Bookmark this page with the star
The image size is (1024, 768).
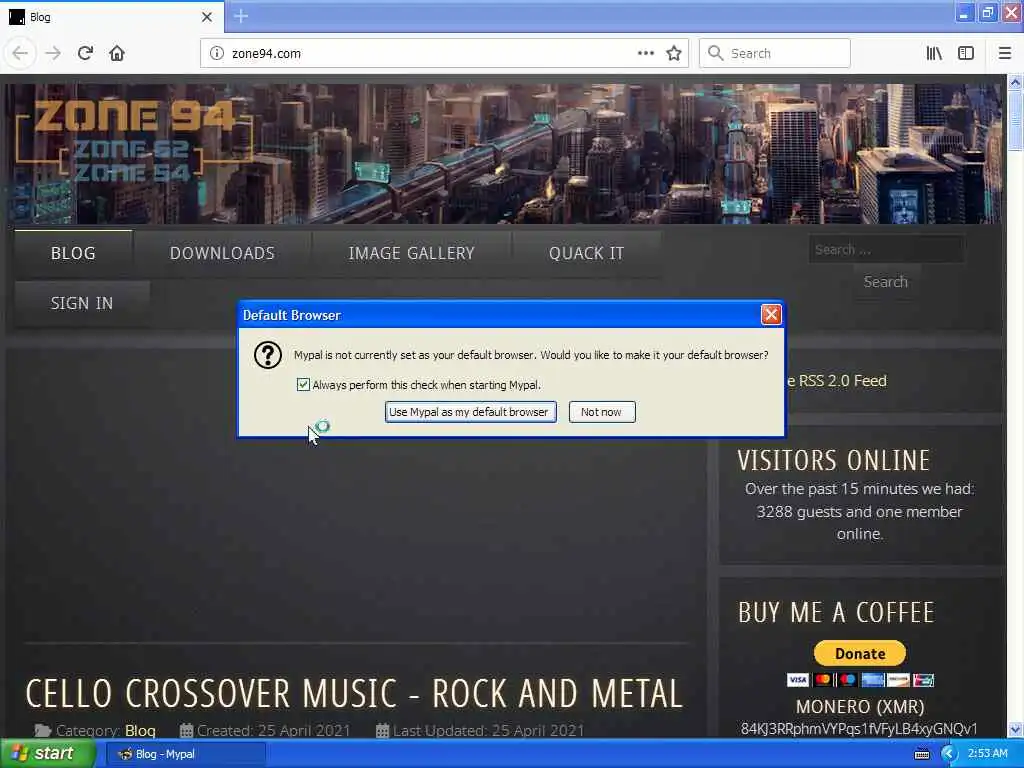pos(674,54)
